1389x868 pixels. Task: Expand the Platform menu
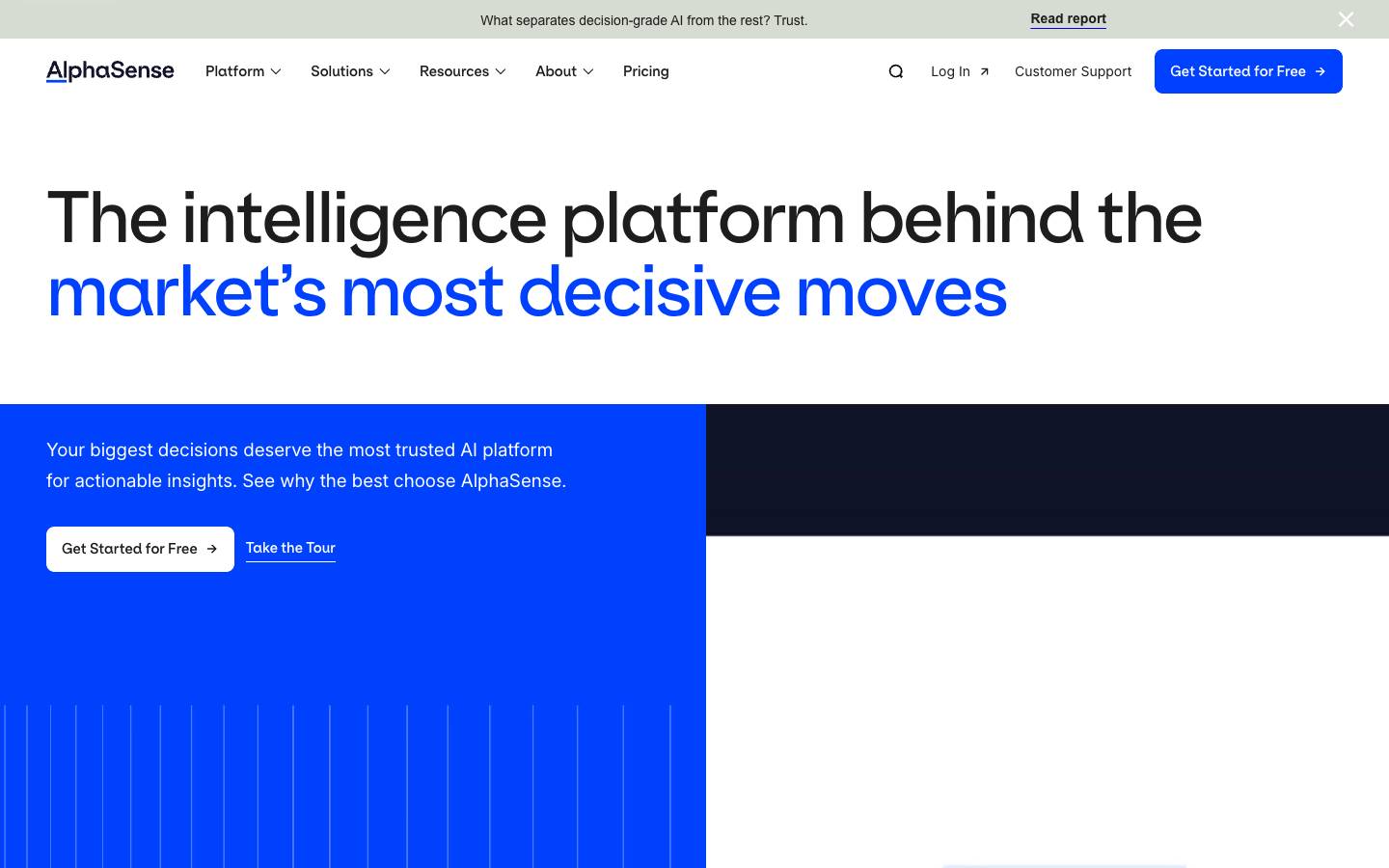(243, 71)
